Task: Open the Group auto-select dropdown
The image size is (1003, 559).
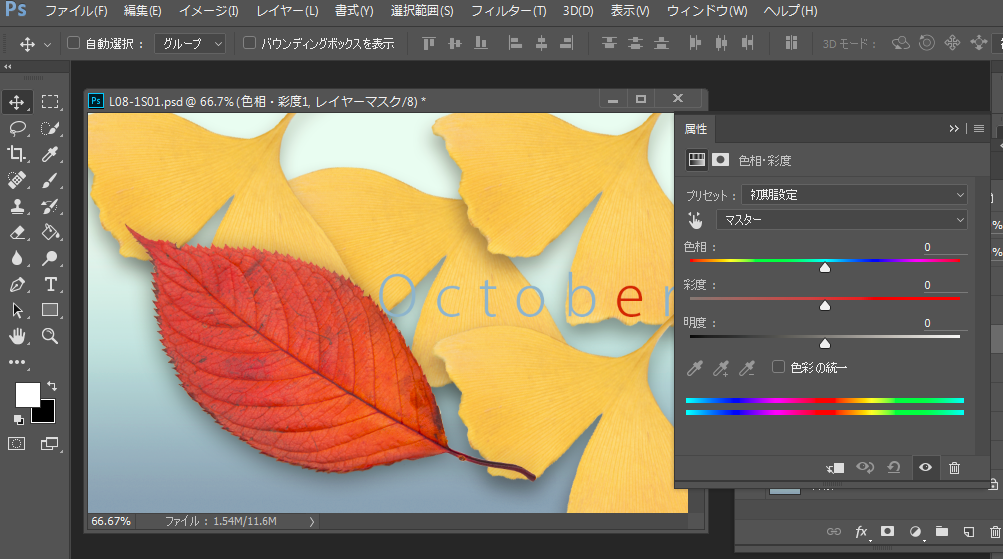Action: pyautogui.click(x=190, y=43)
